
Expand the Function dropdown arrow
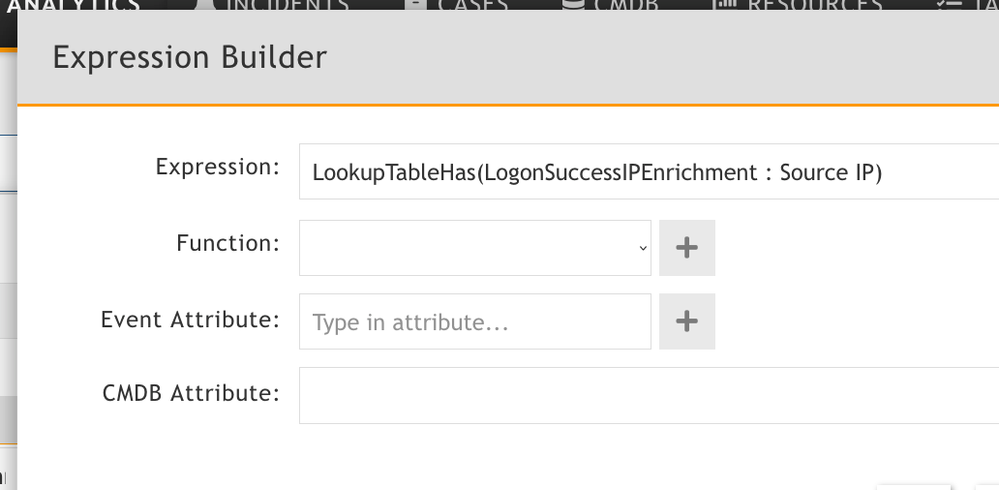[643, 248]
